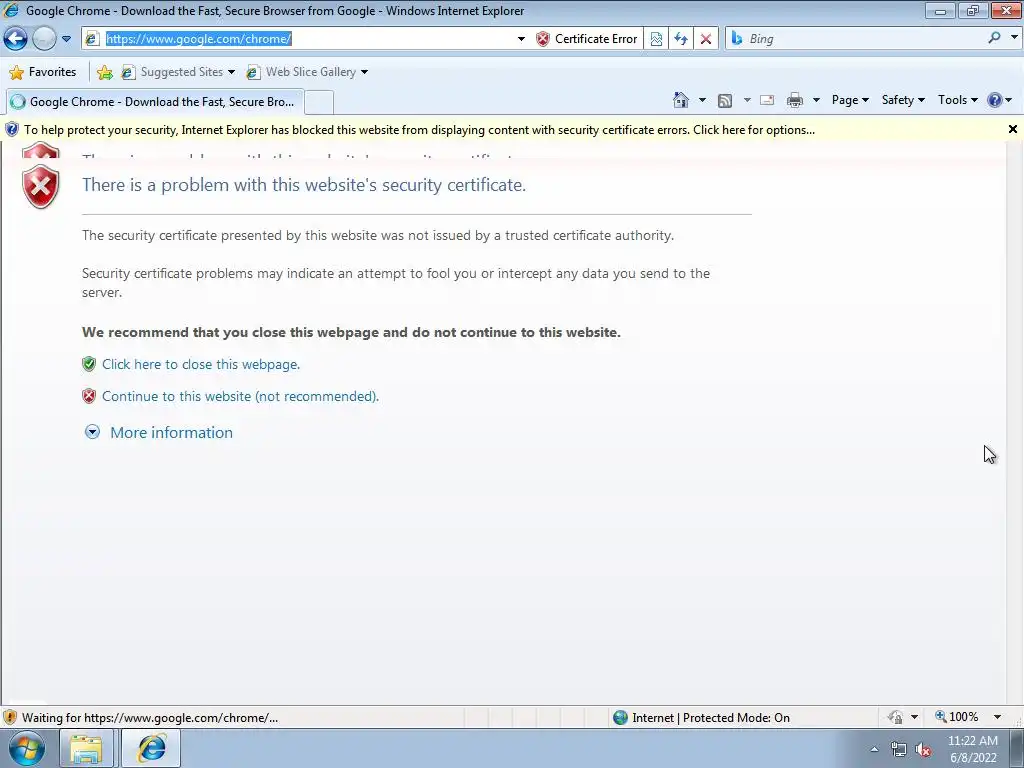This screenshot has height=768, width=1024.
Task: Click the Forward navigation button
Action: pyautogui.click(x=44, y=39)
